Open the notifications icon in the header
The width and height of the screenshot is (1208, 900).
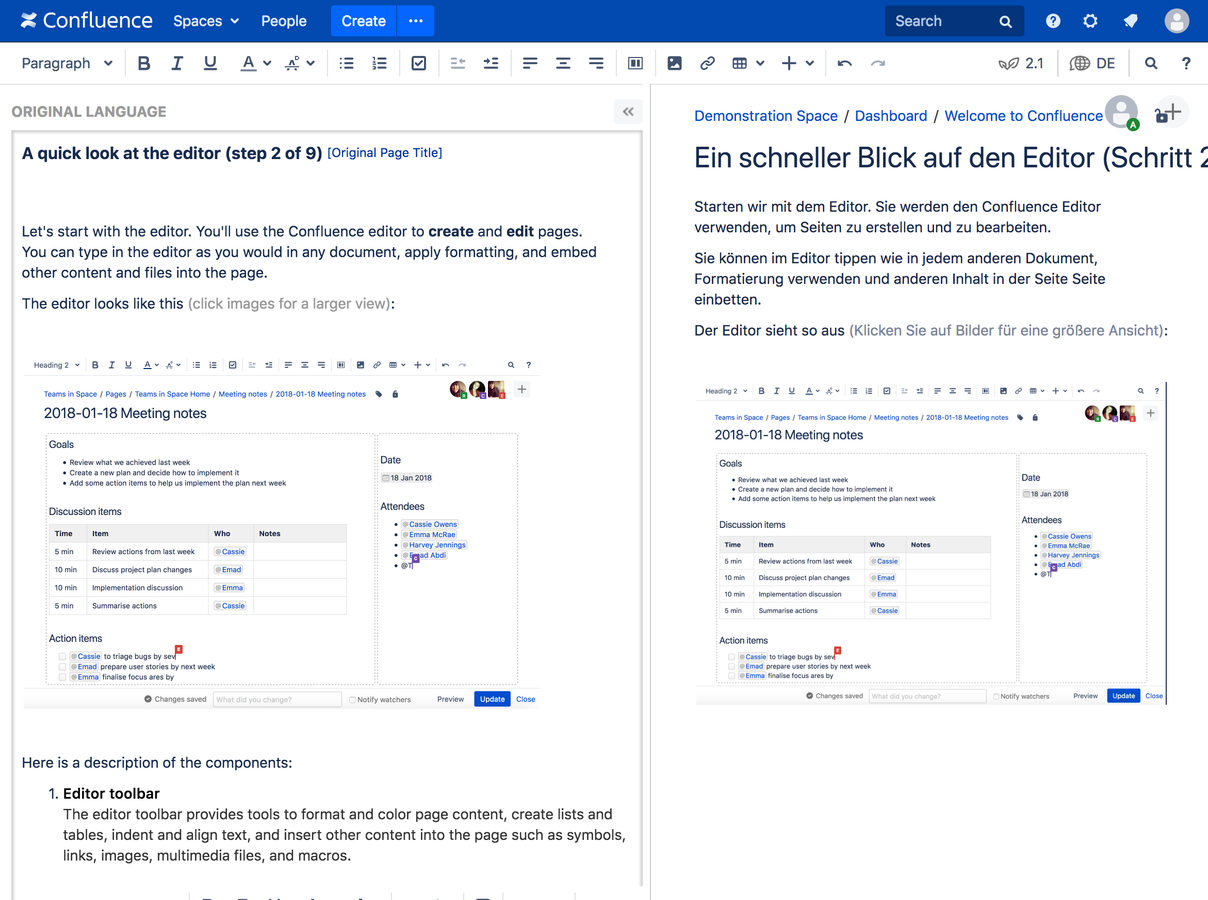click(1130, 21)
